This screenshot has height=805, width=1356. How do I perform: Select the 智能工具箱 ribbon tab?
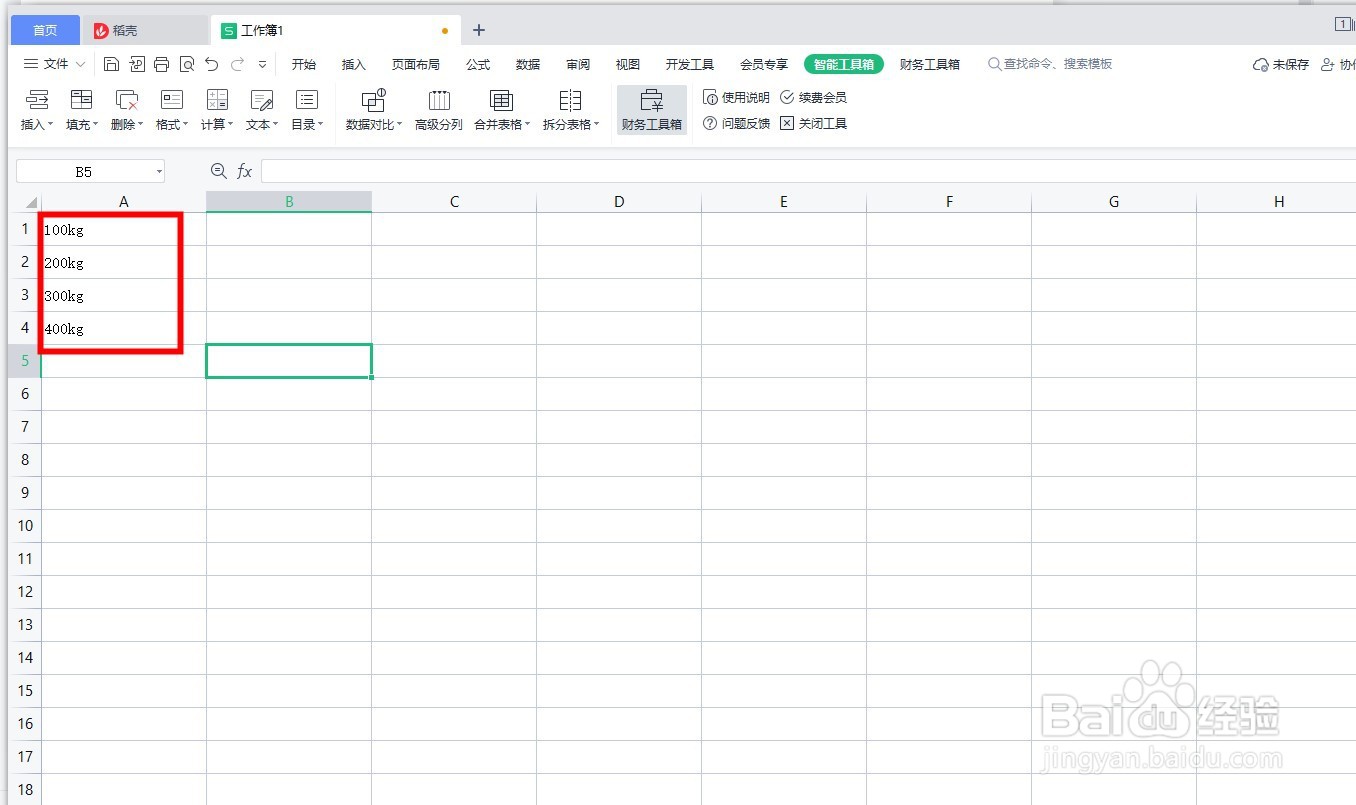pos(844,64)
